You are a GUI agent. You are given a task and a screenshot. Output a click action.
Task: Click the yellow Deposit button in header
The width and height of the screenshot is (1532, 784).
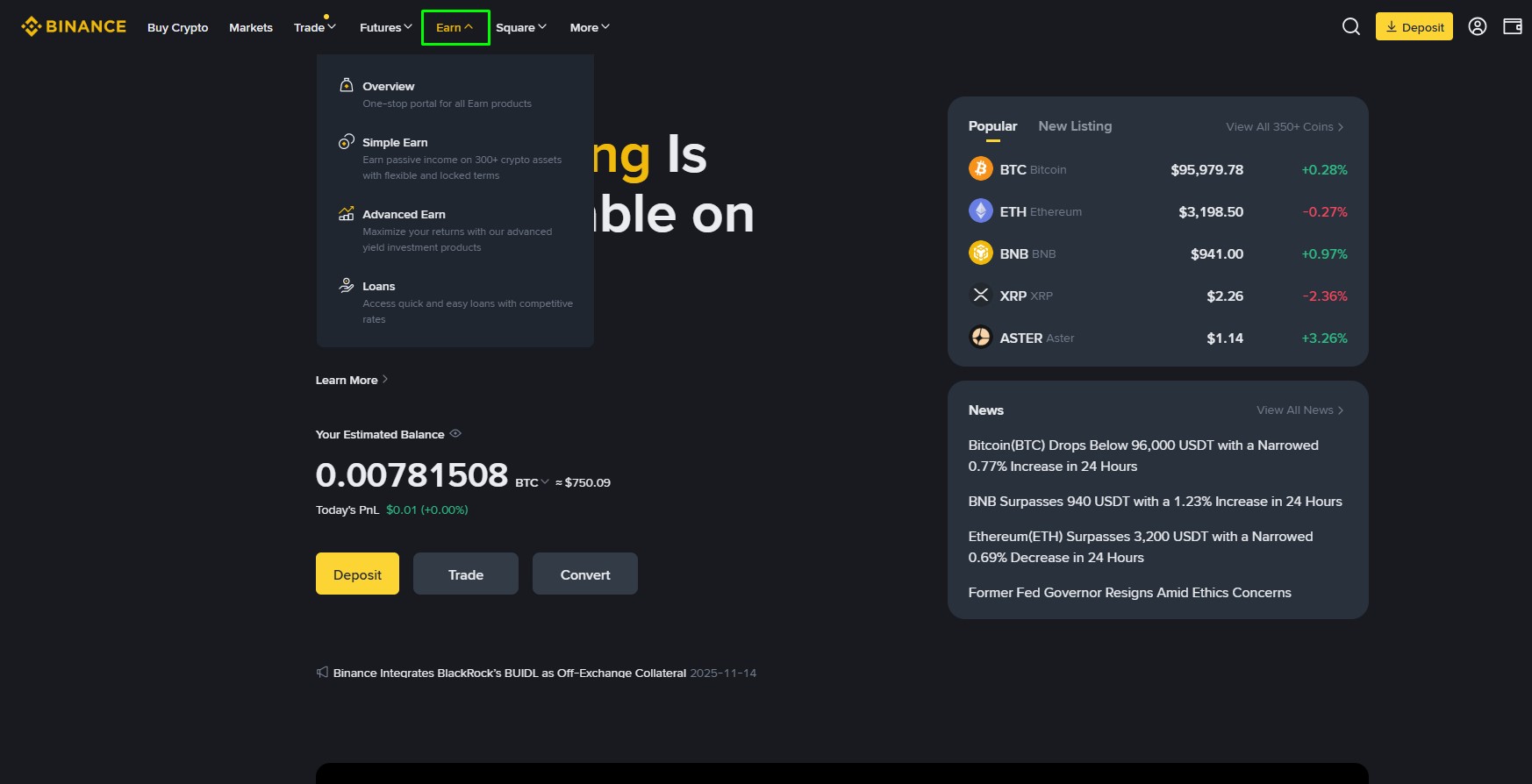coord(1414,26)
